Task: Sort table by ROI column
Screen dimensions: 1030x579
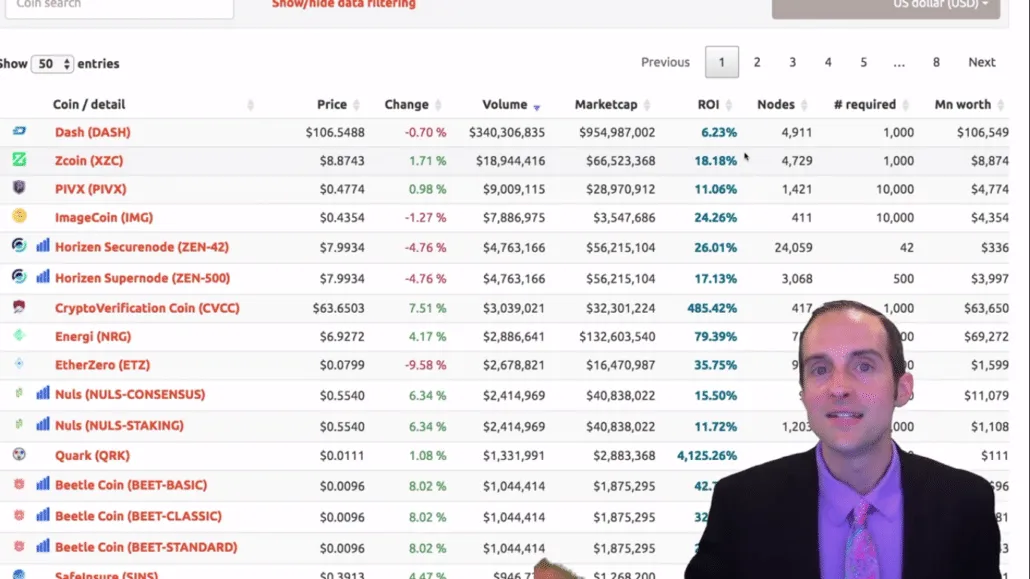Action: [708, 104]
